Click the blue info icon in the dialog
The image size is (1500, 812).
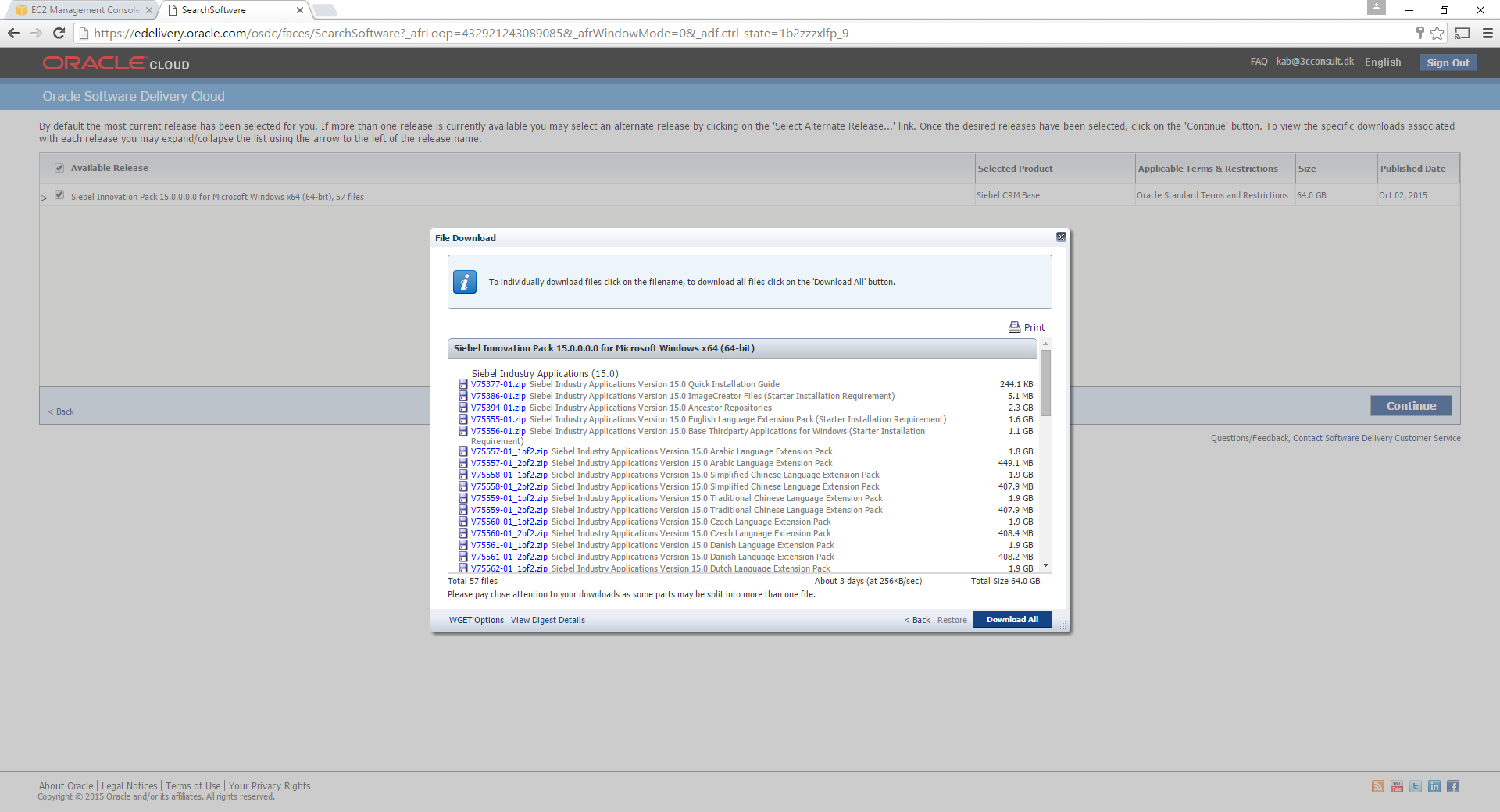pos(465,282)
